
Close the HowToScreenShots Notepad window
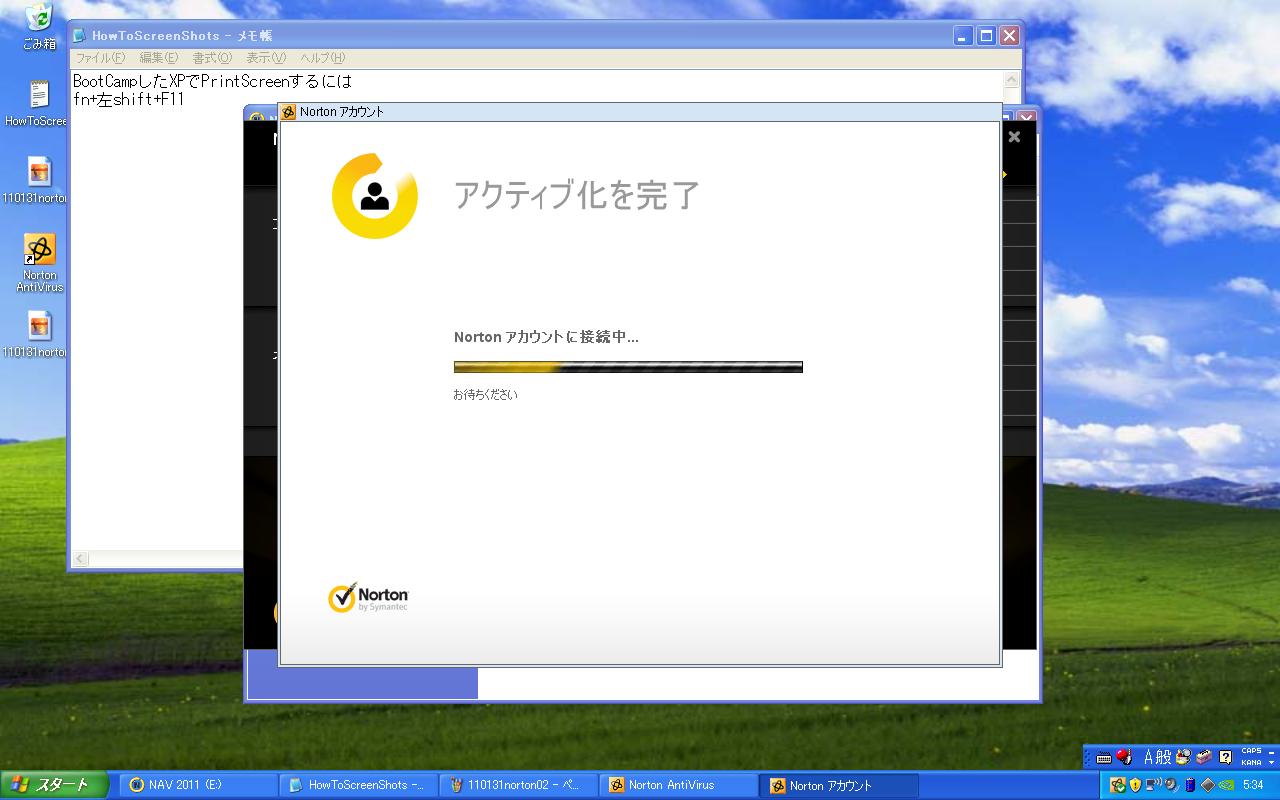[x=1009, y=35]
